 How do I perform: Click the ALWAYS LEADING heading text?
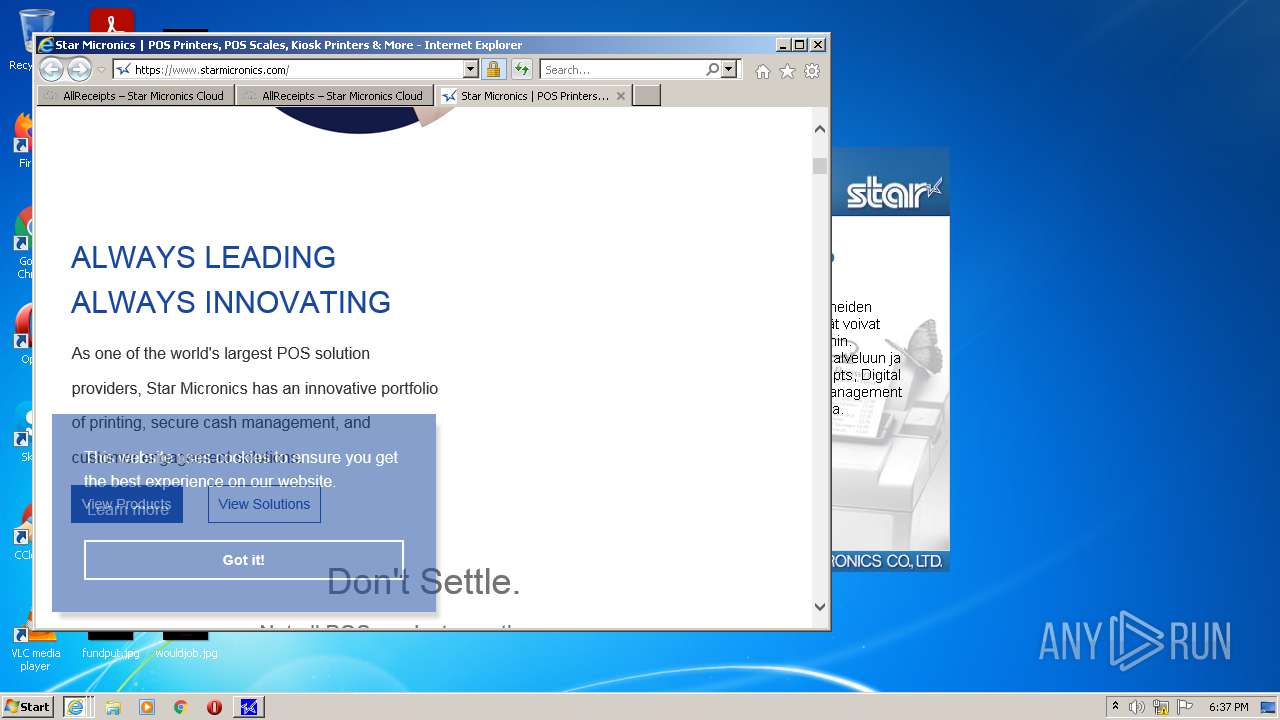[x=203, y=257]
